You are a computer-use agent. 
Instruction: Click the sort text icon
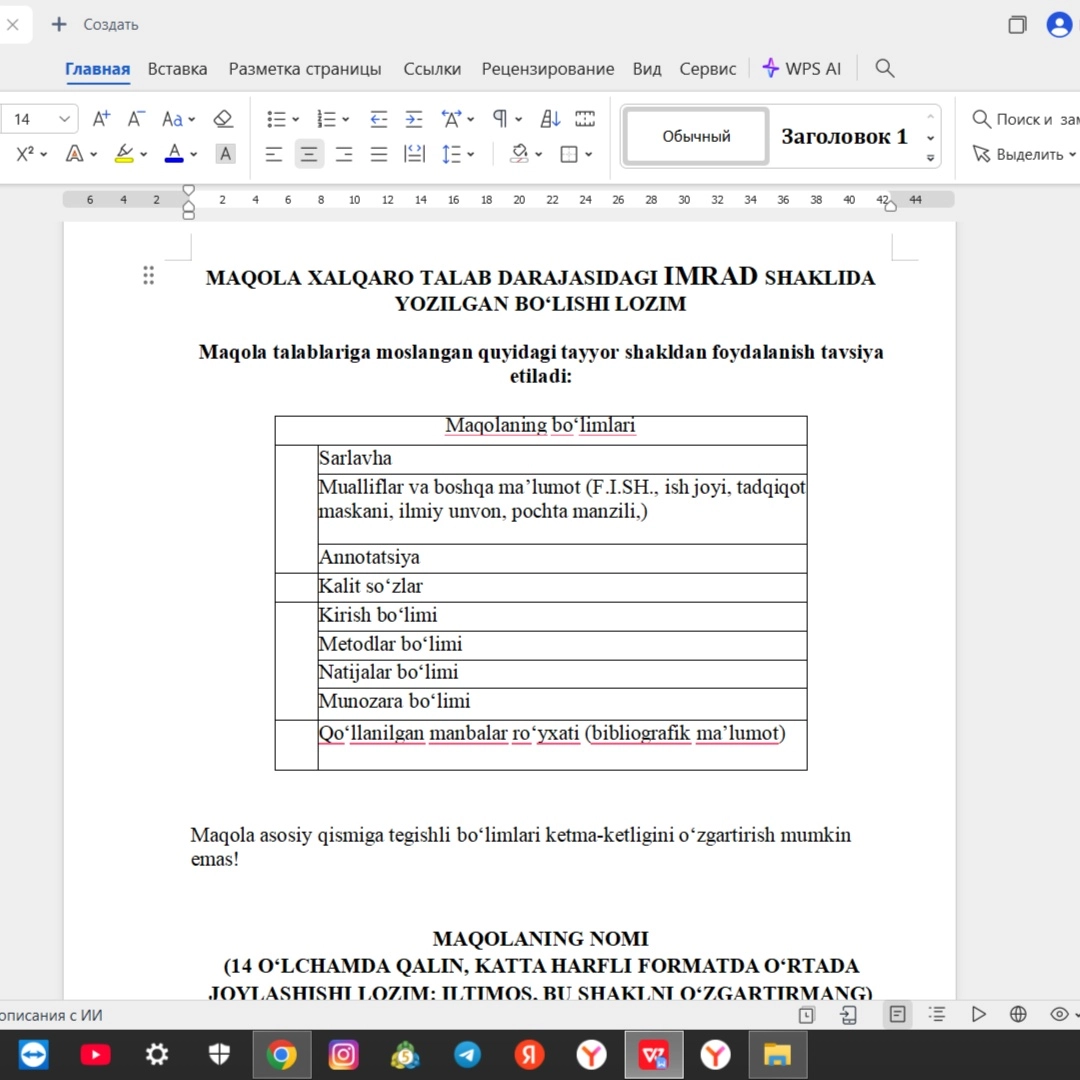tap(550, 119)
